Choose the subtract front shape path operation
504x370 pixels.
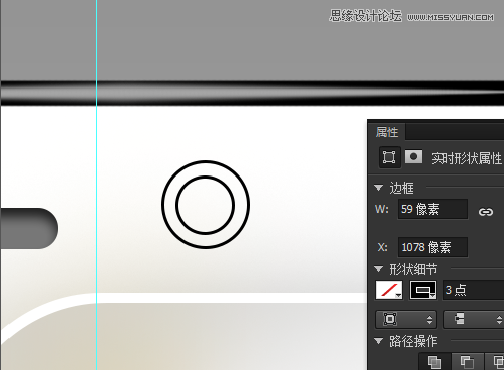(467, 362)
